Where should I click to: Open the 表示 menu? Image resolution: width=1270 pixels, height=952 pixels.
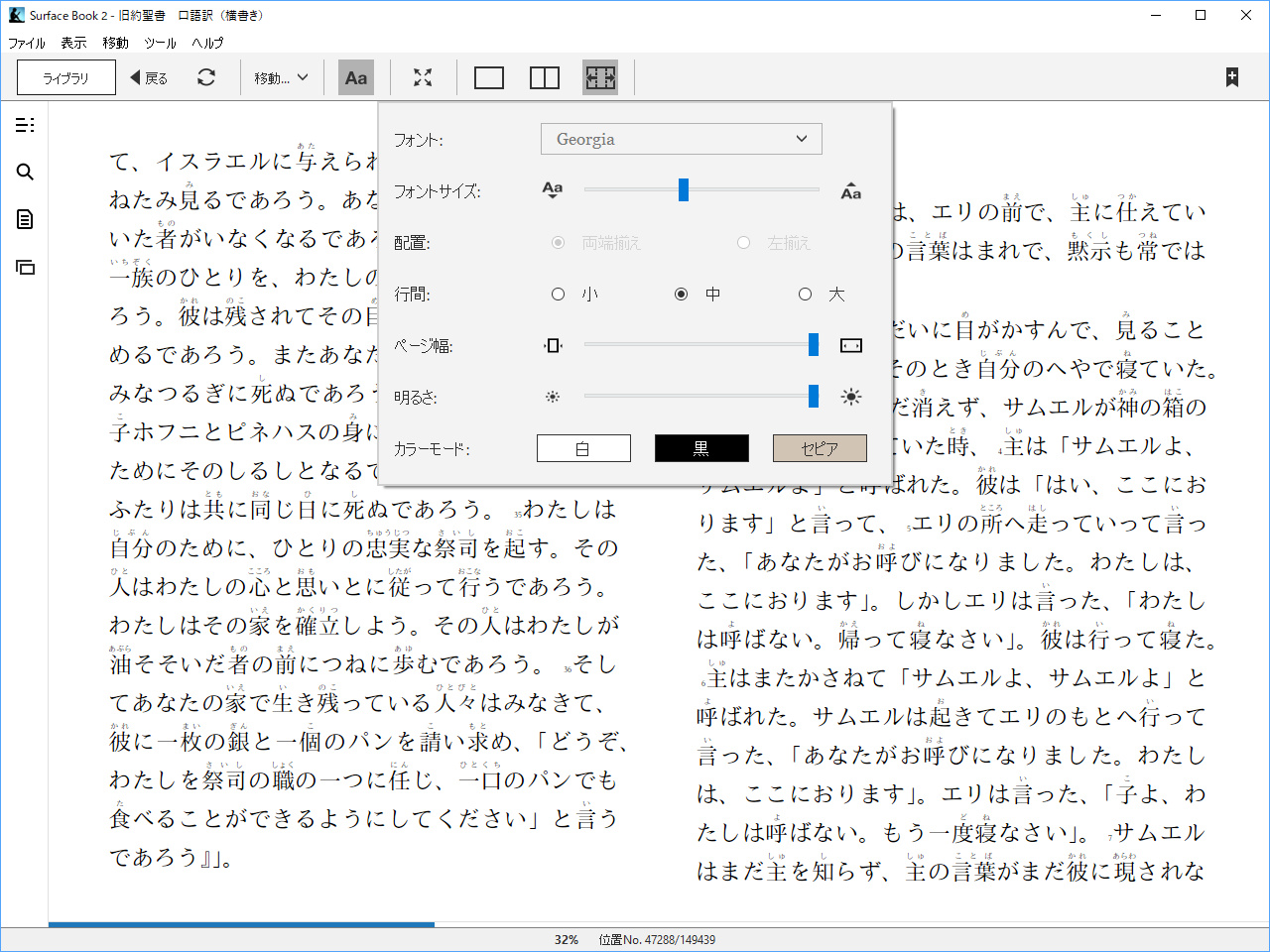pos(73,43)
